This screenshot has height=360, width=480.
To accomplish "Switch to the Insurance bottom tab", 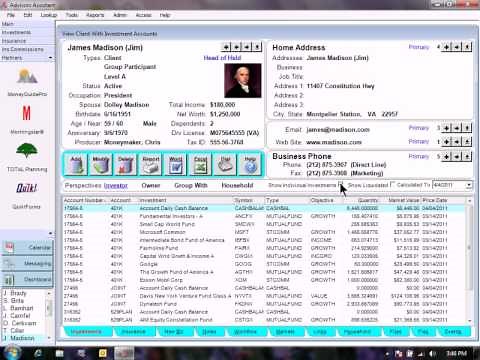I will (133, 332).
